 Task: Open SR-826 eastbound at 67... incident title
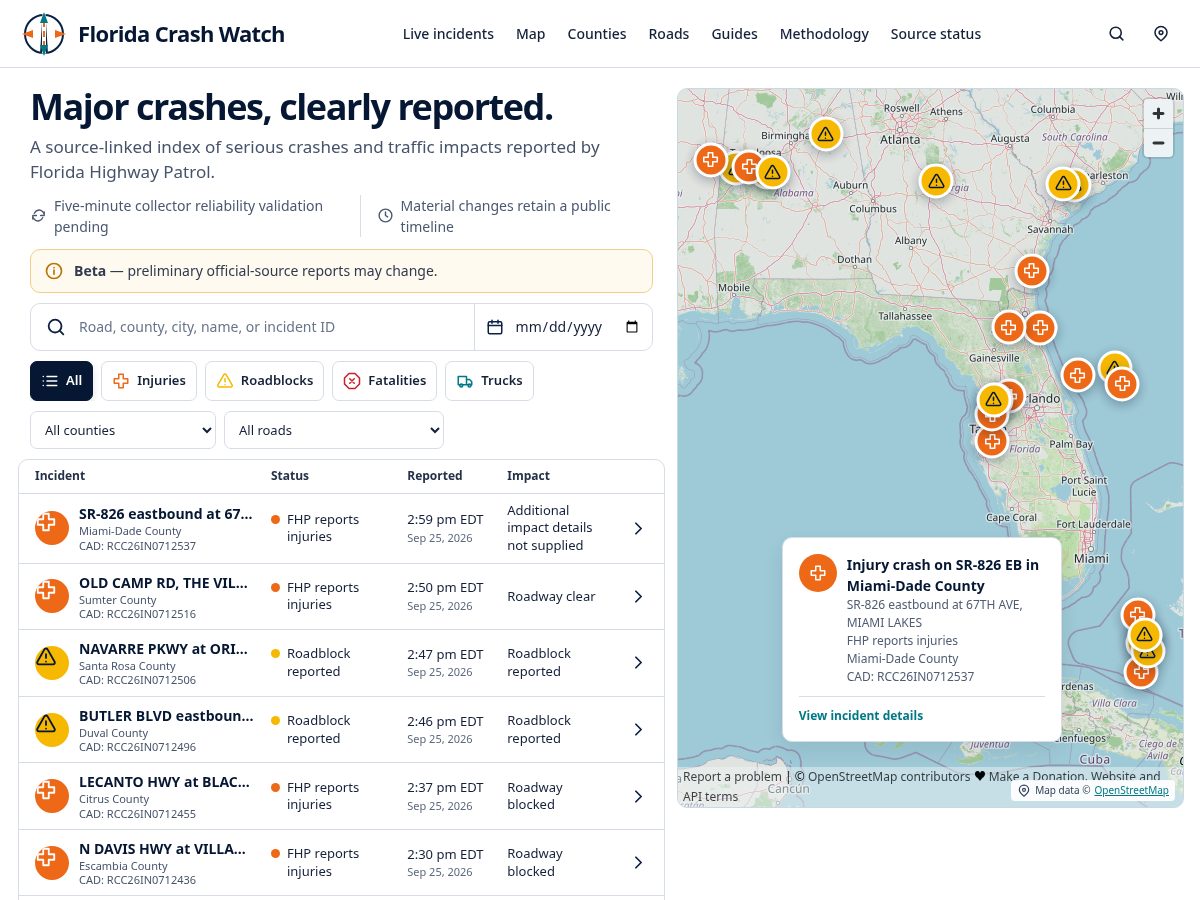click(x=166, y=514)
